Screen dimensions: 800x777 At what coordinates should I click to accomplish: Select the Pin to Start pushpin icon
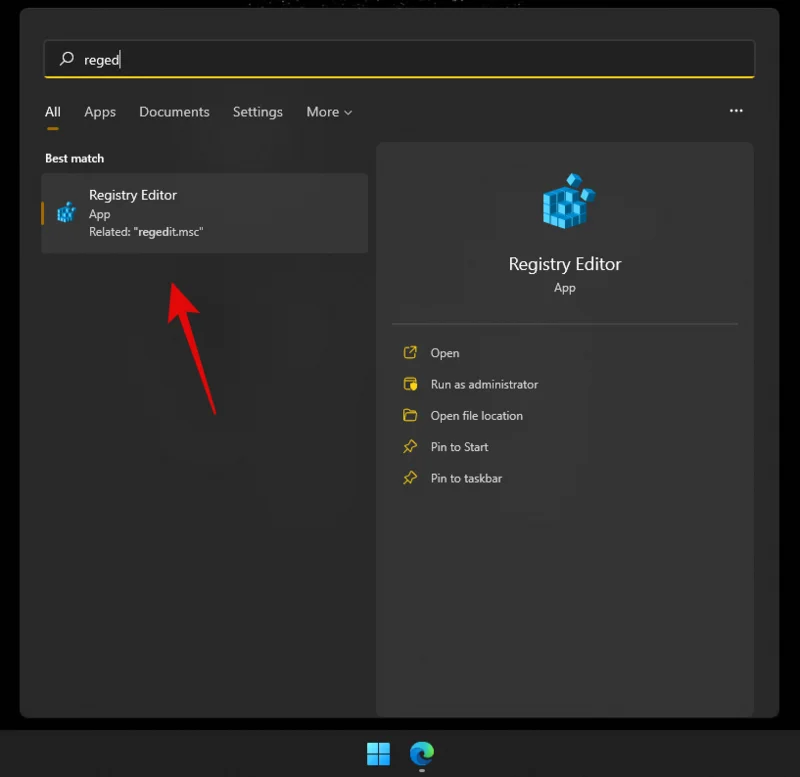point(410,447)
